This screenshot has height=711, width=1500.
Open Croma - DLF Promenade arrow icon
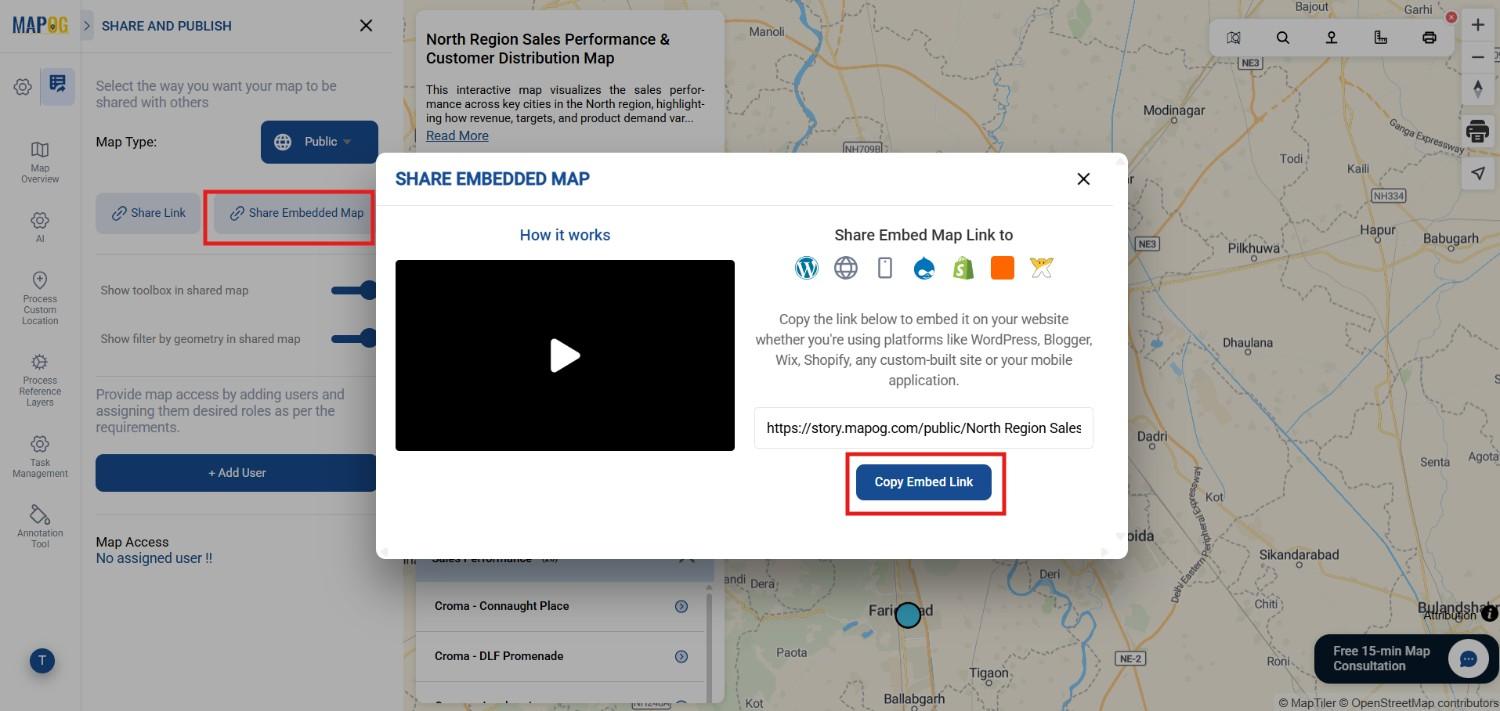tap(681, 656)
